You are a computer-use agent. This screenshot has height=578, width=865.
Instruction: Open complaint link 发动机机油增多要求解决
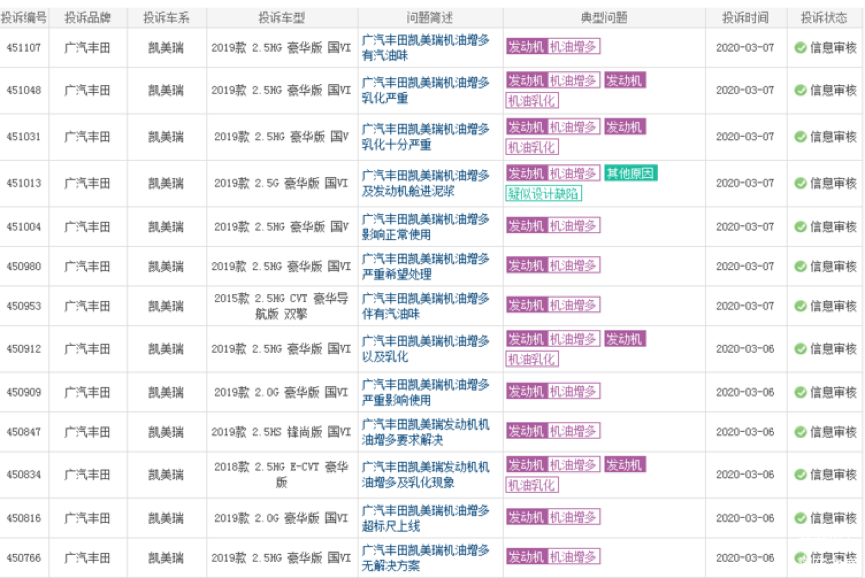425,432
